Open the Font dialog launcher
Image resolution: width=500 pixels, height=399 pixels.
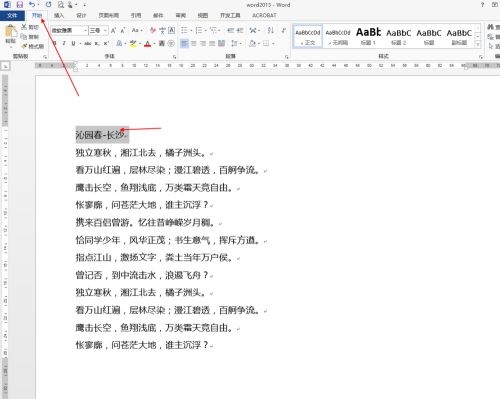click(174, 57)
